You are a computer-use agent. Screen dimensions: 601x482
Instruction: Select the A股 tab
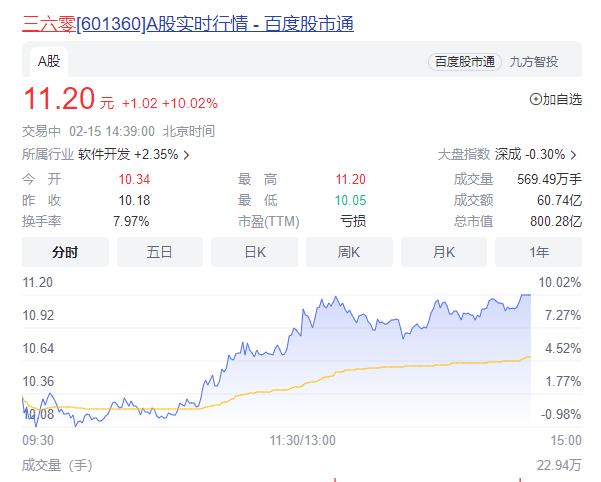49,62
